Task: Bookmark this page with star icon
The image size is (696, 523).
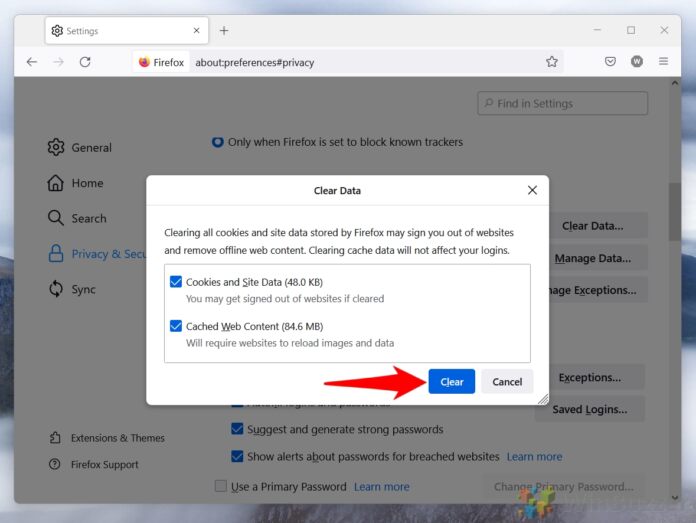Action: (552, 62)
